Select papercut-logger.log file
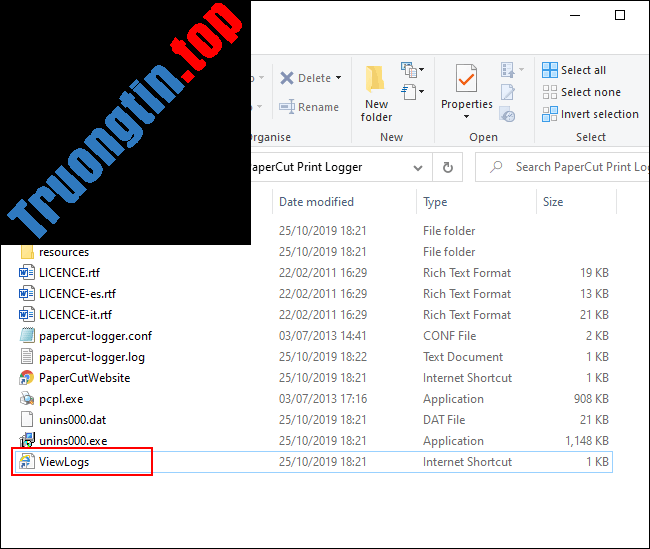 pyautogui.click(x=92, y=357)
